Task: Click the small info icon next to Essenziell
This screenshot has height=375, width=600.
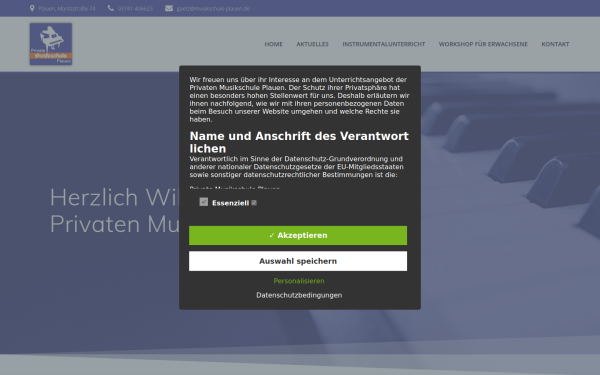Action: (x=254, y=203)
